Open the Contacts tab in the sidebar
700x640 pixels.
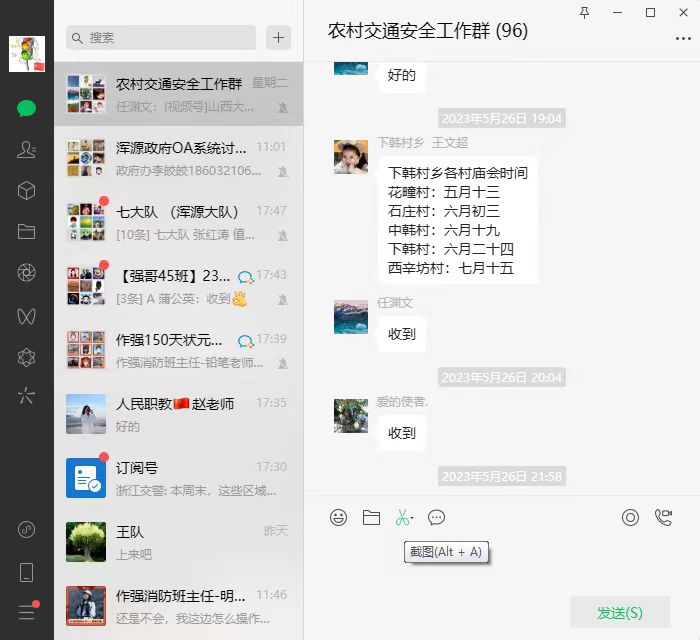(27, 150)
